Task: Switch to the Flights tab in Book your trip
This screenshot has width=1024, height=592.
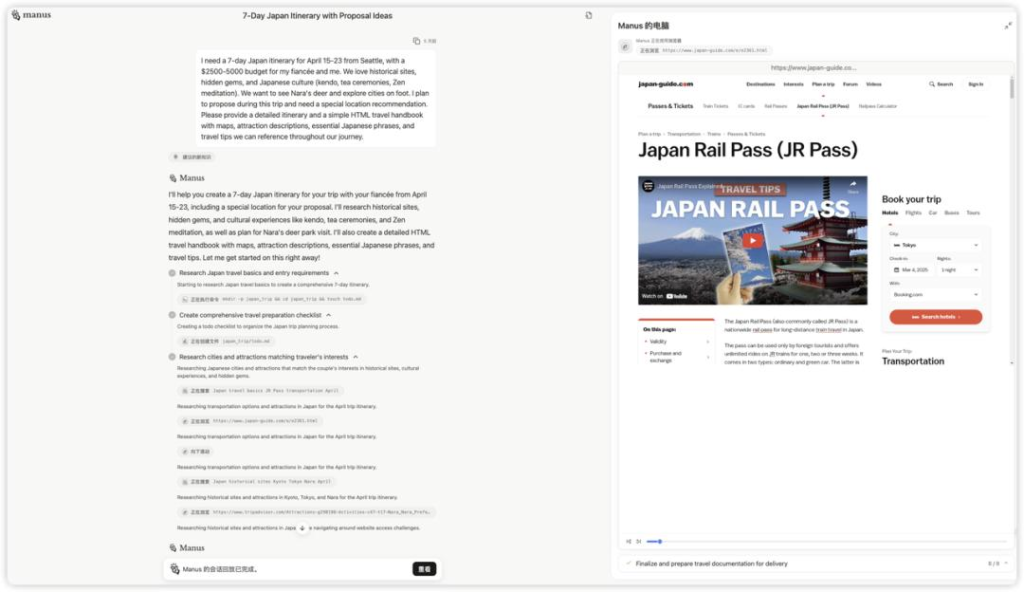Action: click(x=913, y=213)
